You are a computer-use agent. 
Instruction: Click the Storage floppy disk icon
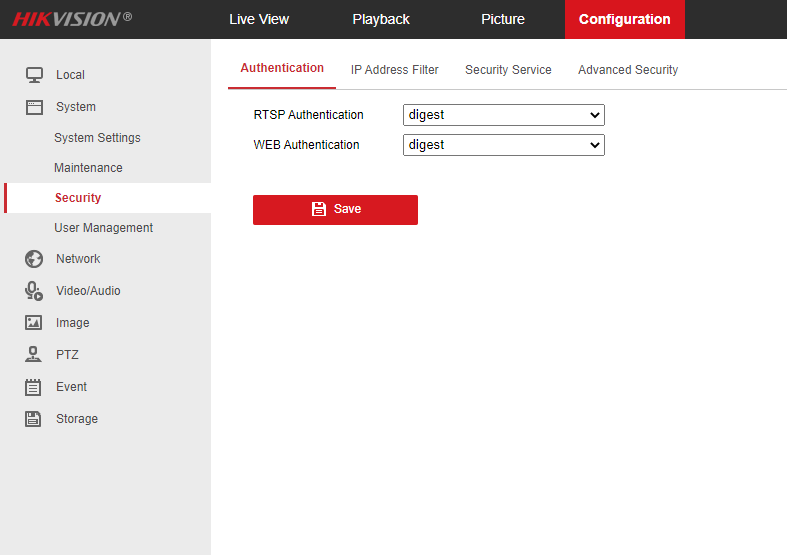pyautogui.click(x=34, y=419)
